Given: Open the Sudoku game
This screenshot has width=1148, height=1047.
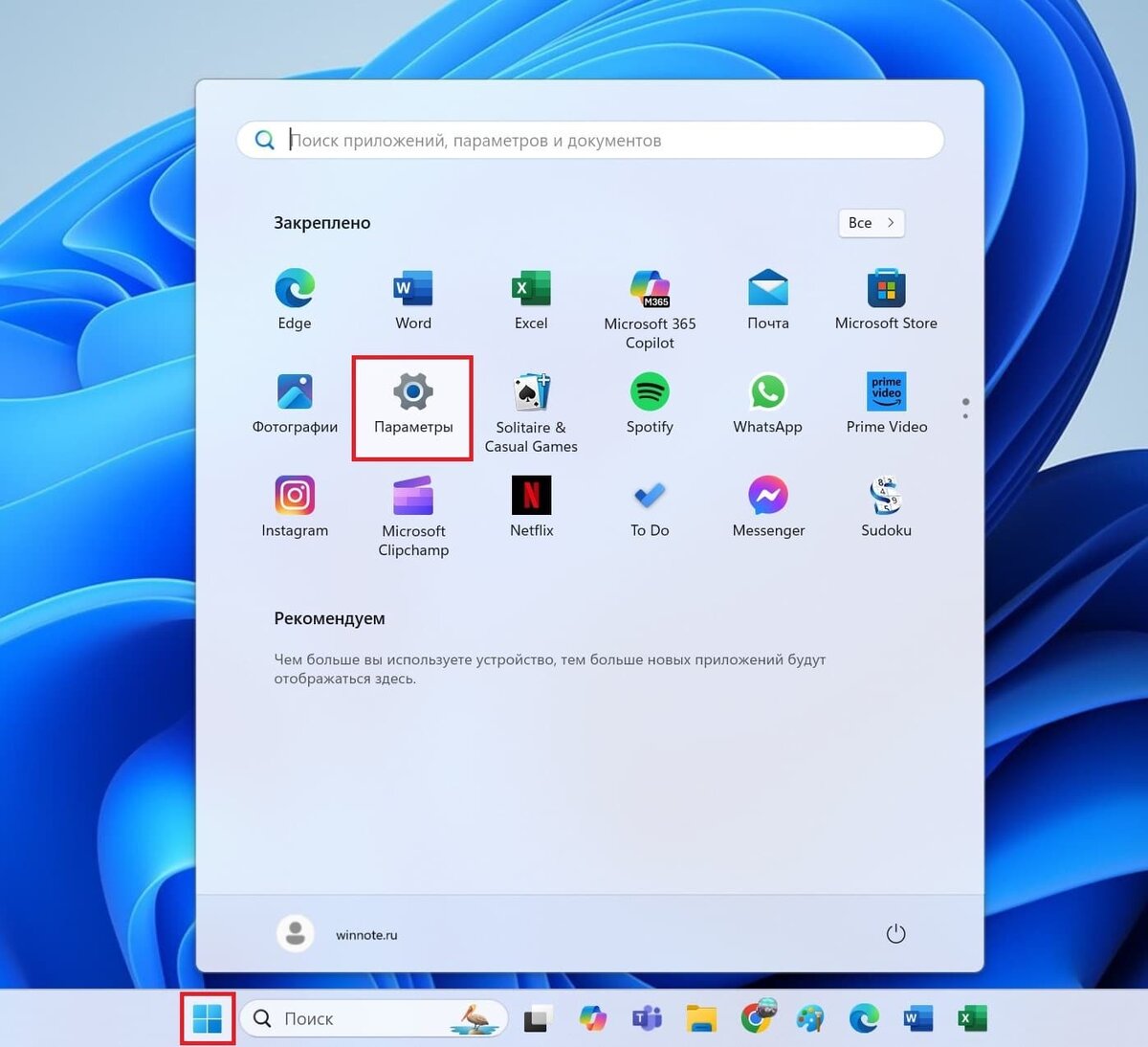Looking at the screenshot, I should point(886,506).
